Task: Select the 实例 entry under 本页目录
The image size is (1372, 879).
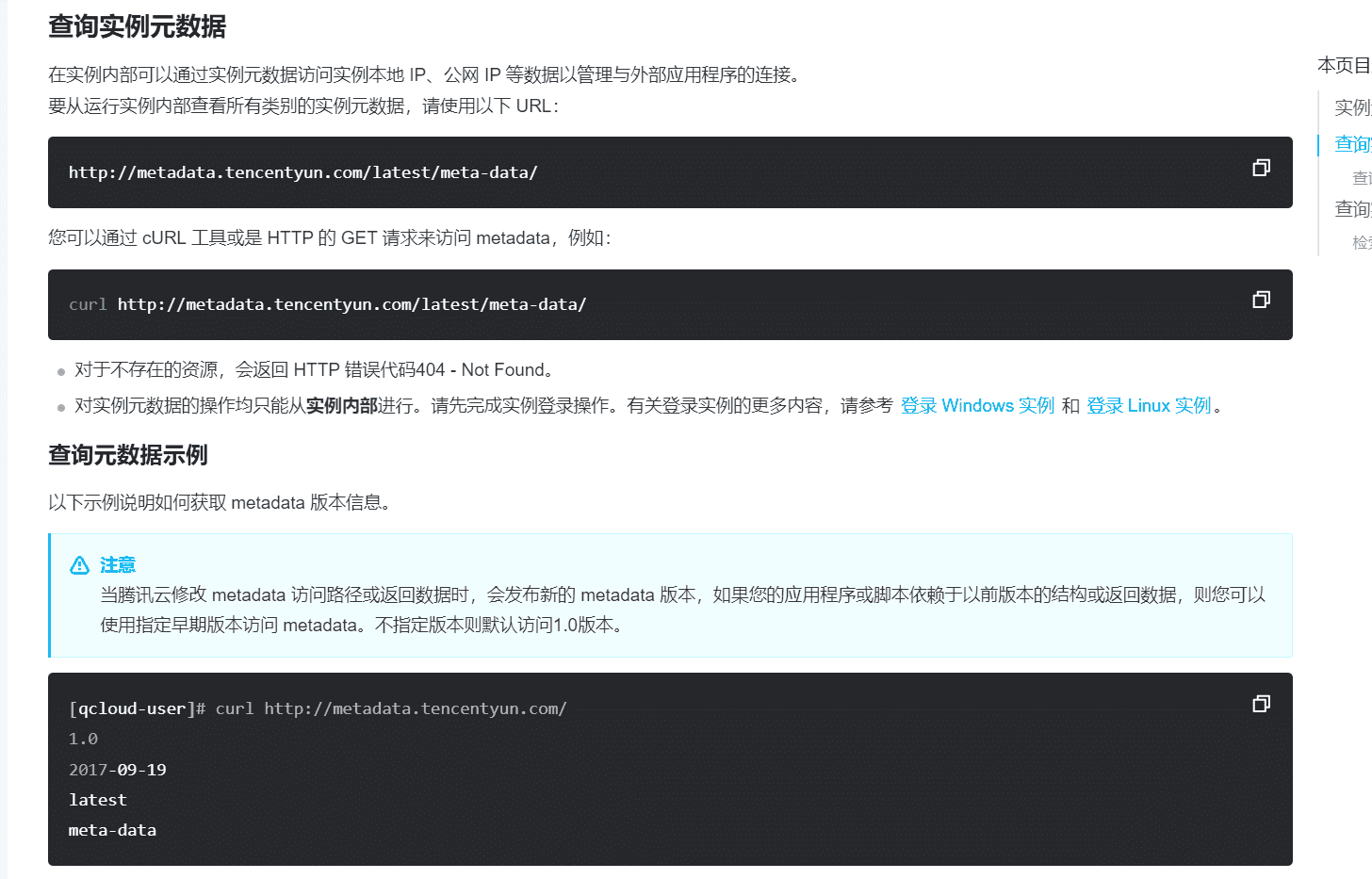Action: point(1350,107)
